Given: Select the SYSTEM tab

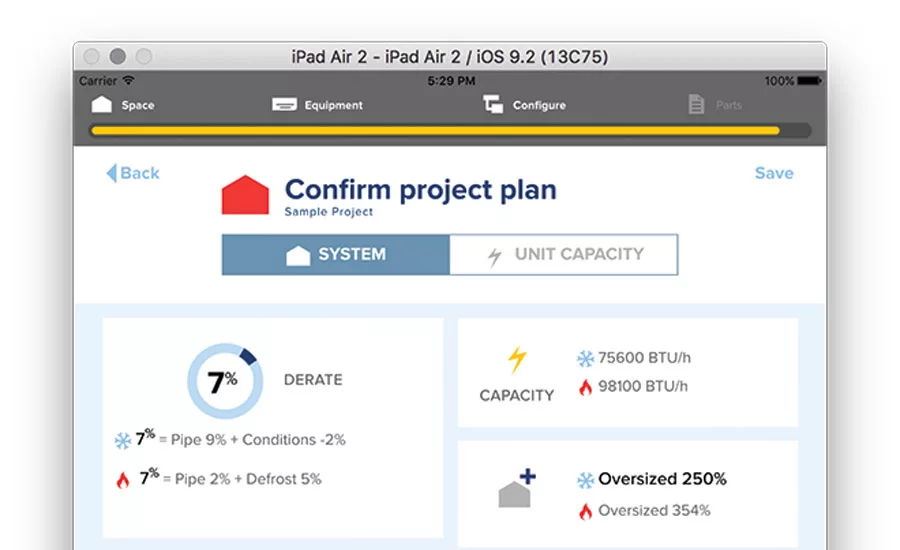Looking at the screenshot, I should pos(336,254).
